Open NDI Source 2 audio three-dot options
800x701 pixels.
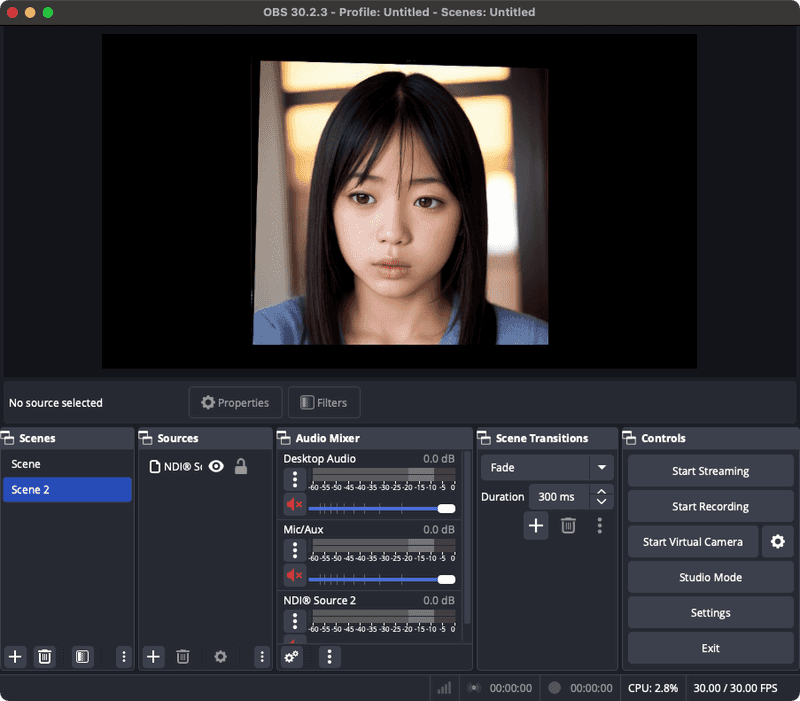tap(295, 621)
